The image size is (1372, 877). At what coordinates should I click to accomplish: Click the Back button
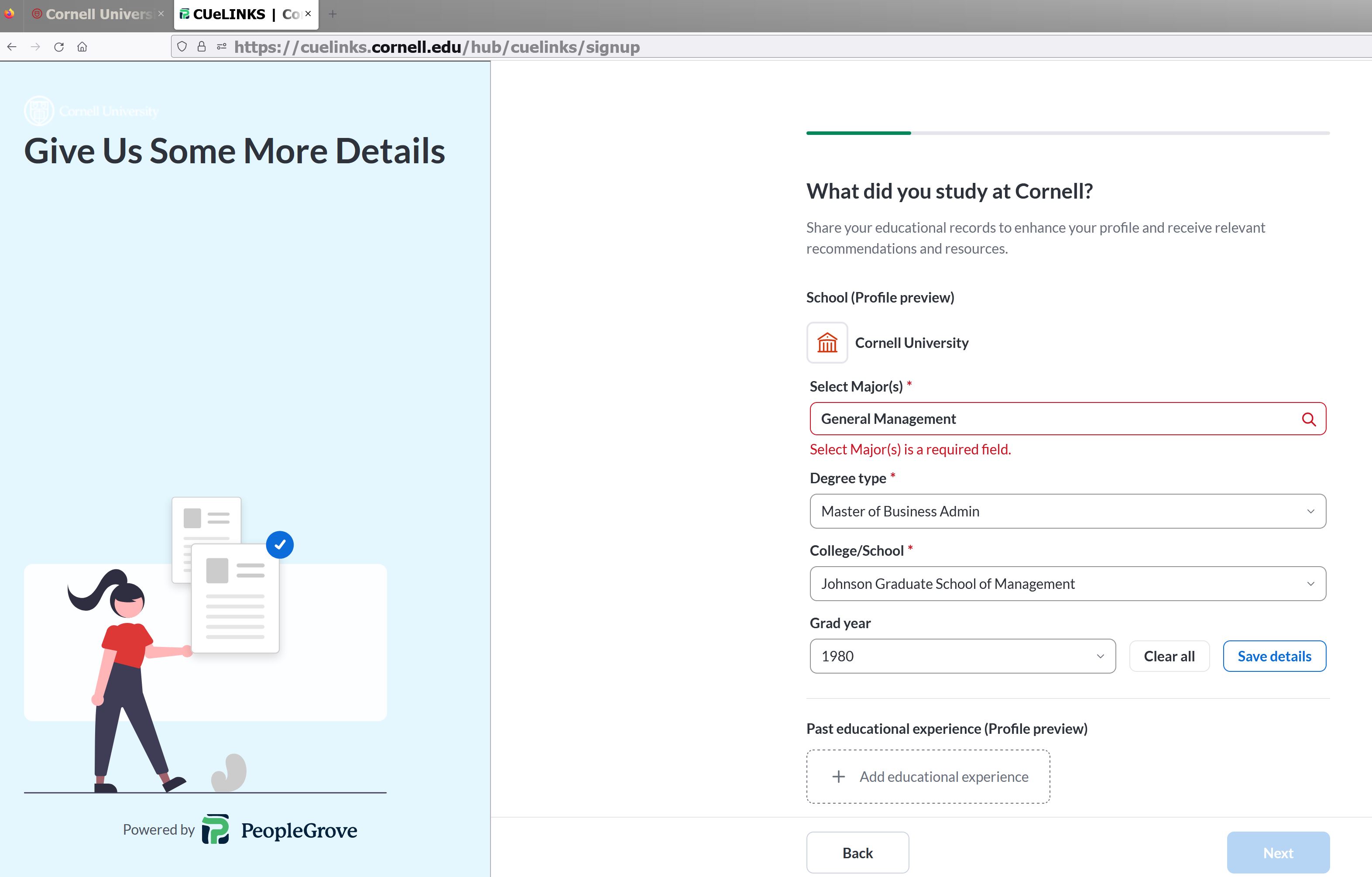click(x=857, y=853)
